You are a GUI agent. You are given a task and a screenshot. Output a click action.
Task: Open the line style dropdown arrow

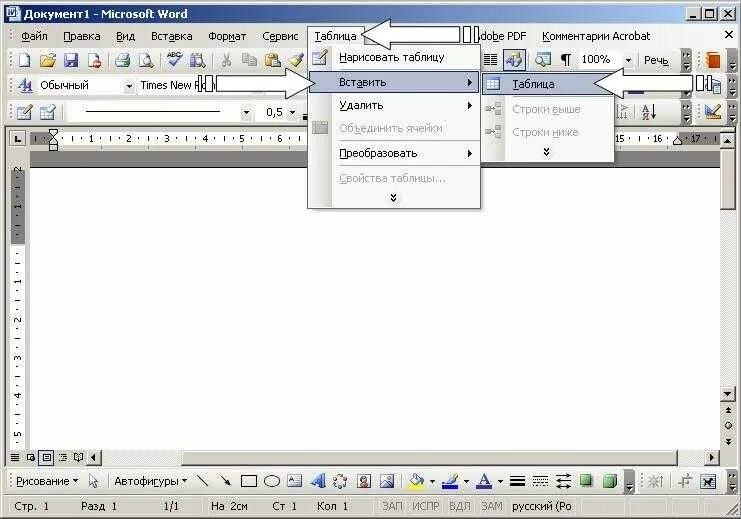point(246,112)
